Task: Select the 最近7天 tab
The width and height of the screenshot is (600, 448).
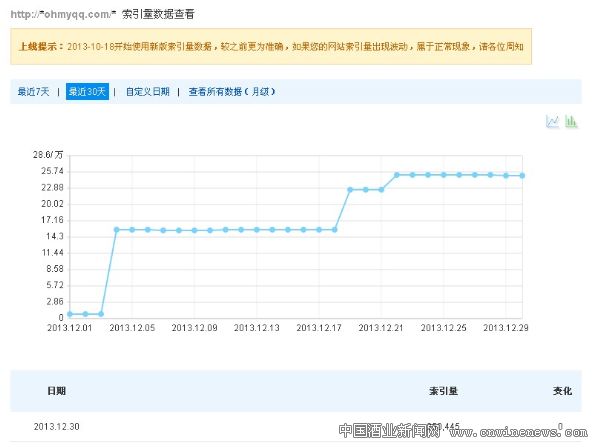Action: [33, 92]
